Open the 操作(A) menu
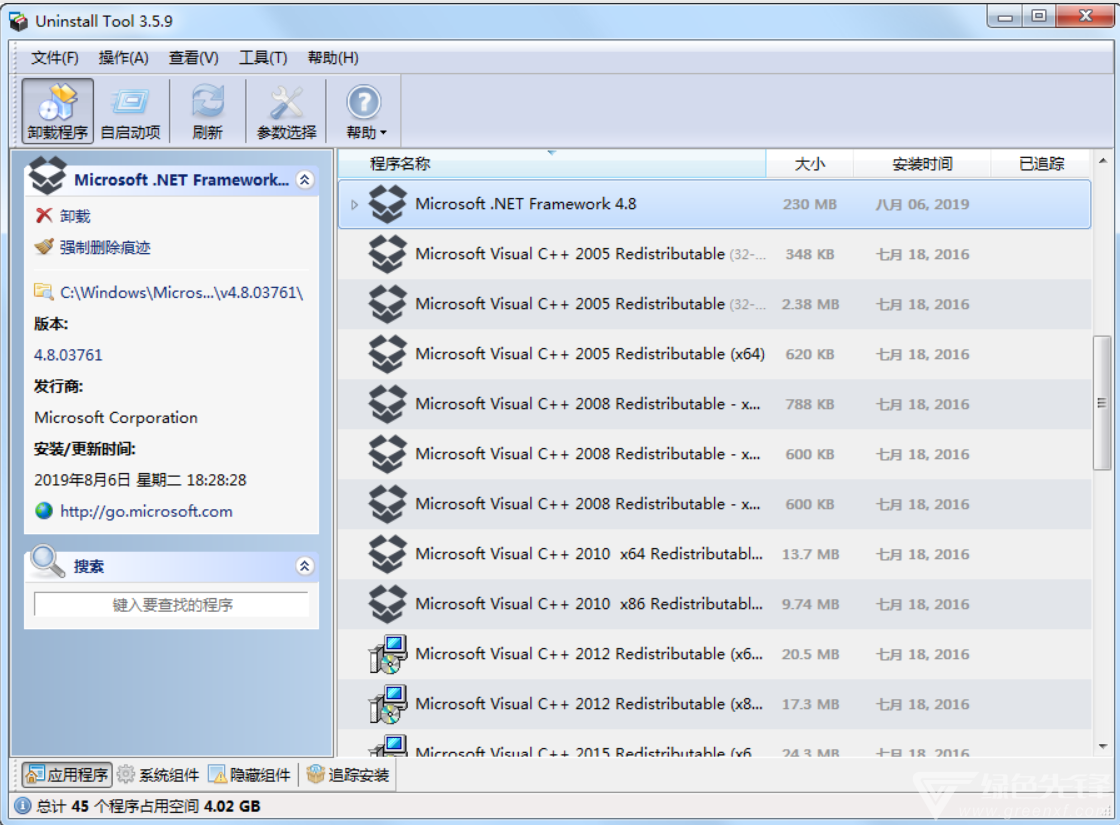Viewport: 1120px width, 825px height. click(124, 58)
